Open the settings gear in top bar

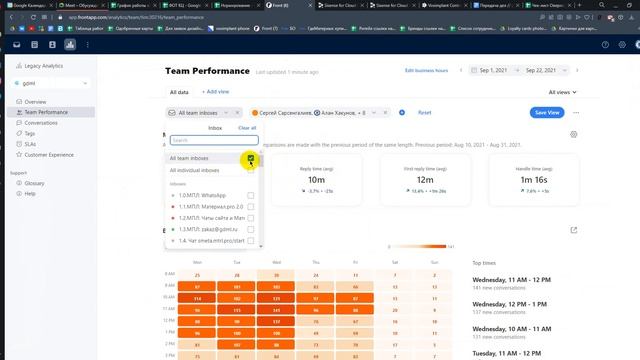pos(622,45)
